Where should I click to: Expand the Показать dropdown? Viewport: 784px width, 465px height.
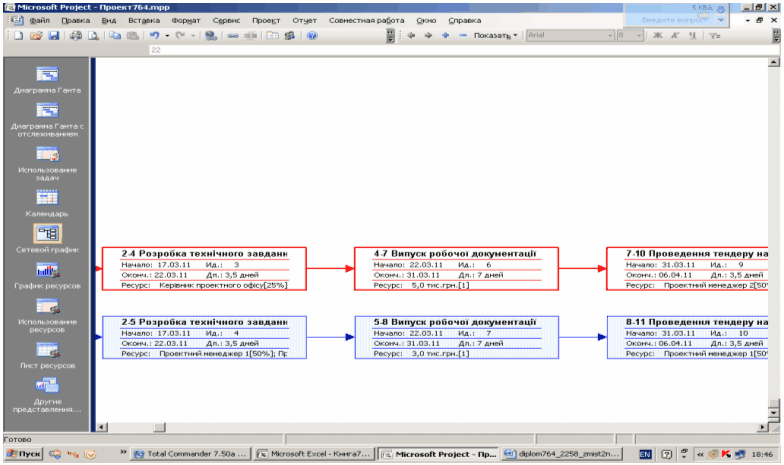point(497,35)
